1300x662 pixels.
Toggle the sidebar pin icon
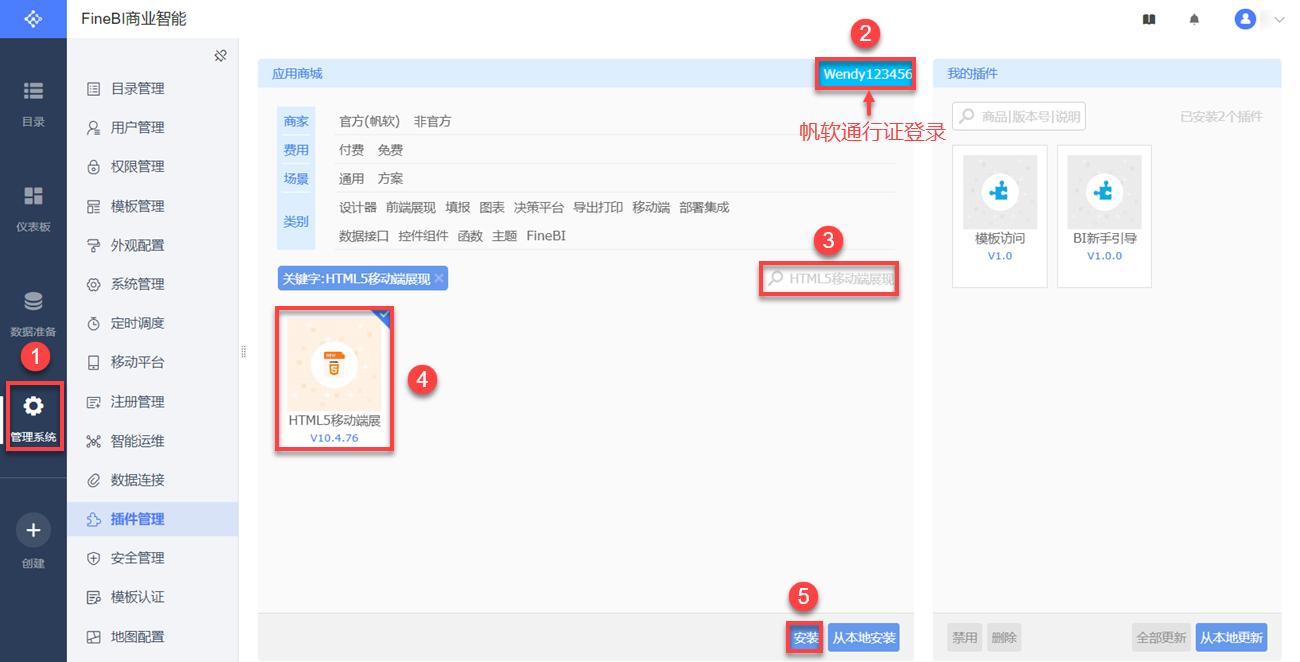[221, 56]
